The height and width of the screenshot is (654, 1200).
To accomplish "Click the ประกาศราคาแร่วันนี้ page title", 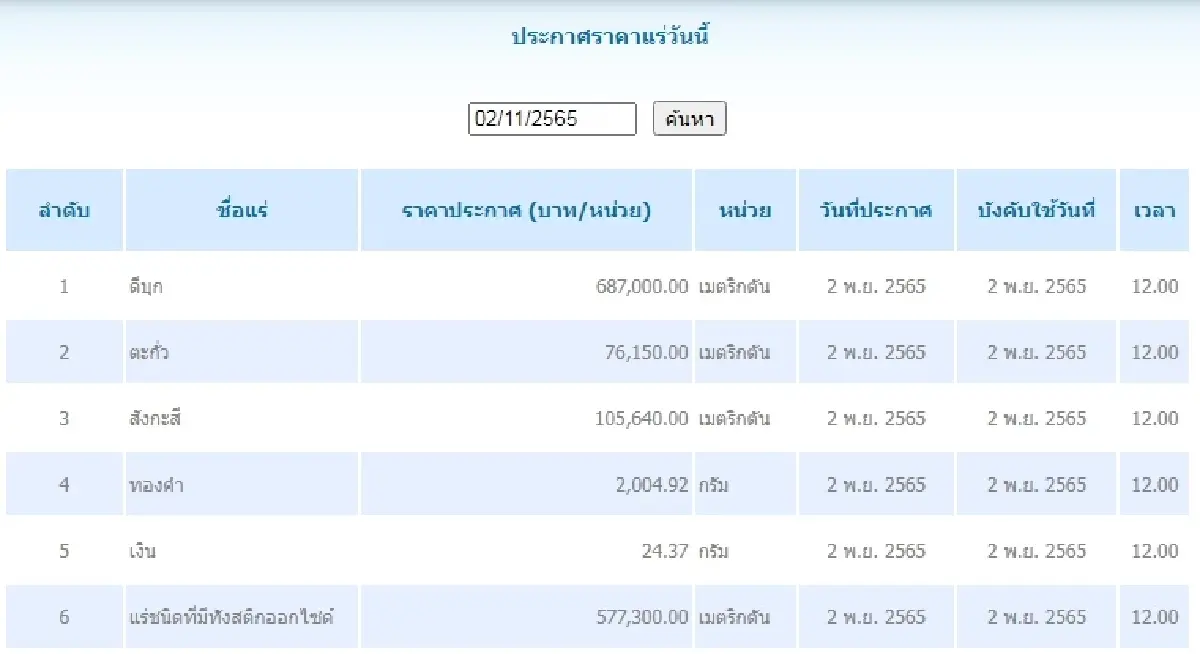I will click(609, 38).
